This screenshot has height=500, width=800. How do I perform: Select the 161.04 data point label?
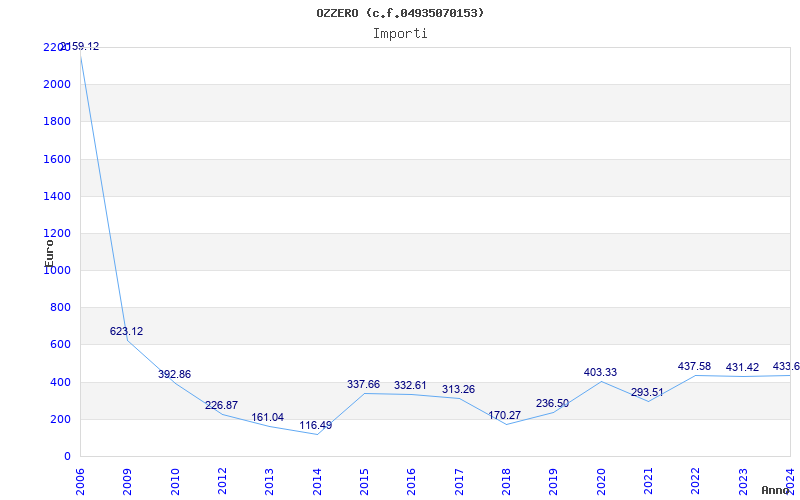267,418
